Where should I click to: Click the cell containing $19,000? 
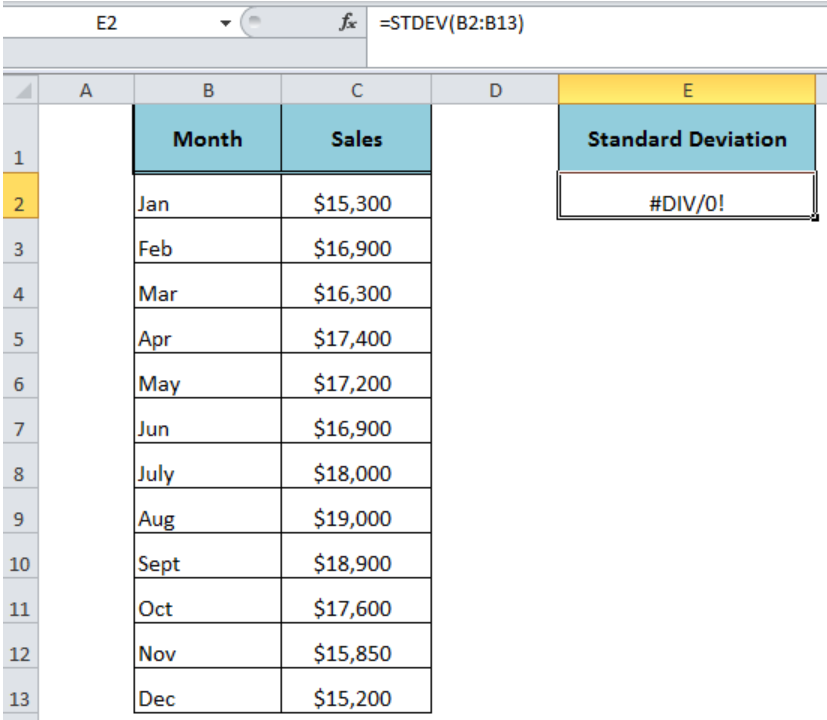tap(357, 511)
